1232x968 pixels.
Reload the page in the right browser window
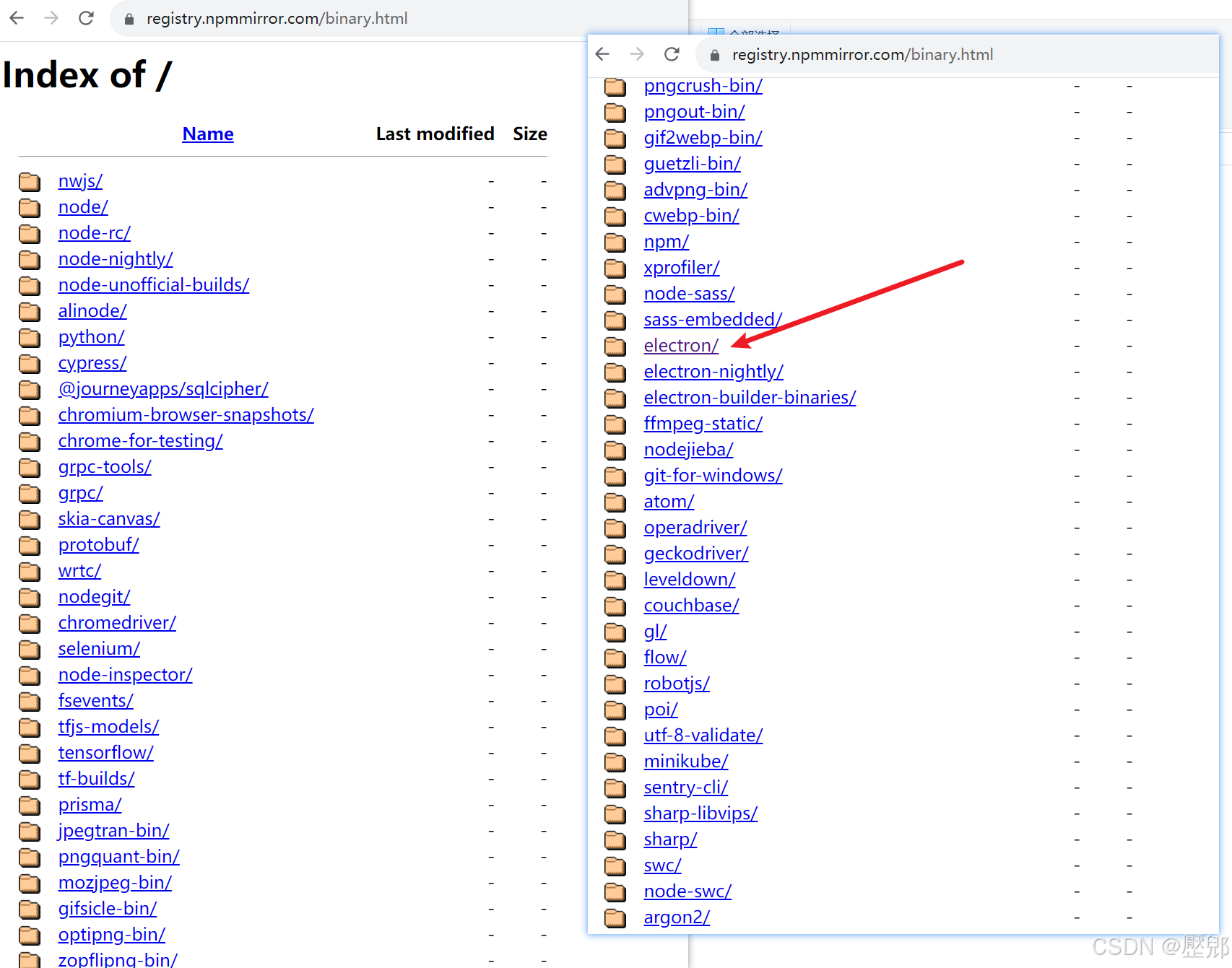[672, 54]
